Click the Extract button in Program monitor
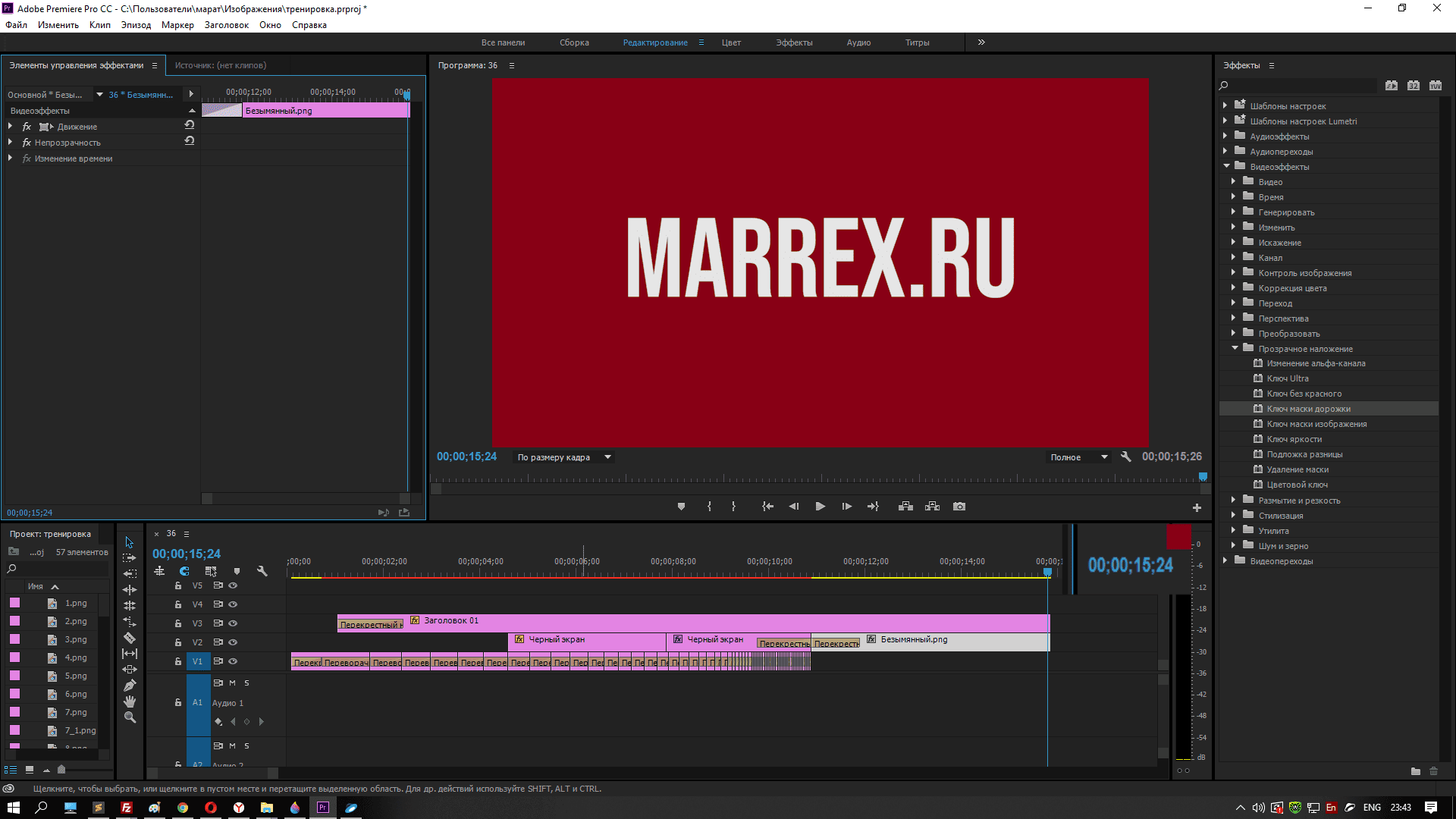The height and width of the screenshot is (819, 1456). point(933,507)
